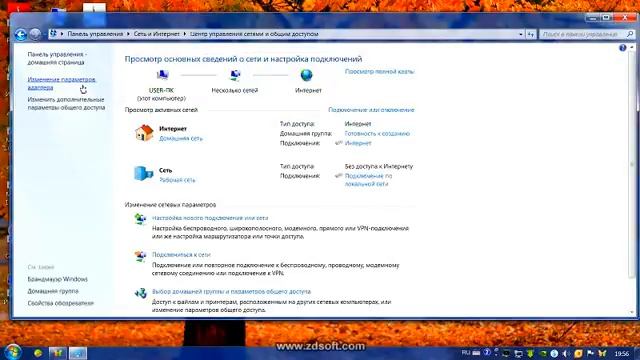Select 'Панель управления' breadcrumb segment
The height and width of the screenshot is (360, 640).
(x=95, y=34)
